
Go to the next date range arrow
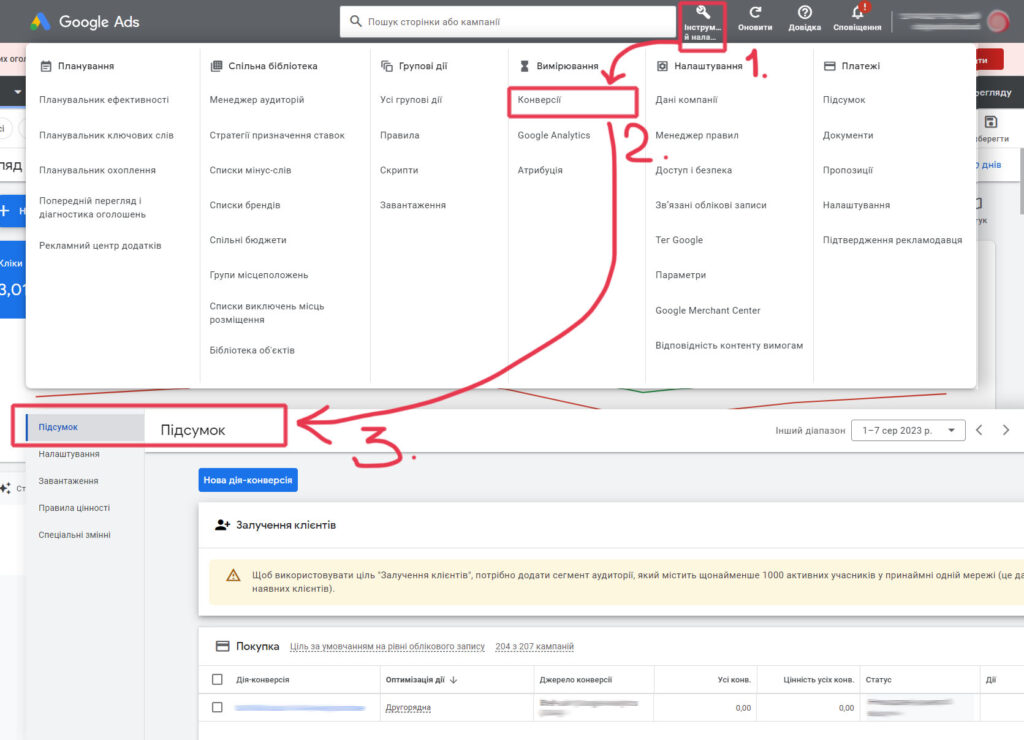1006,430
